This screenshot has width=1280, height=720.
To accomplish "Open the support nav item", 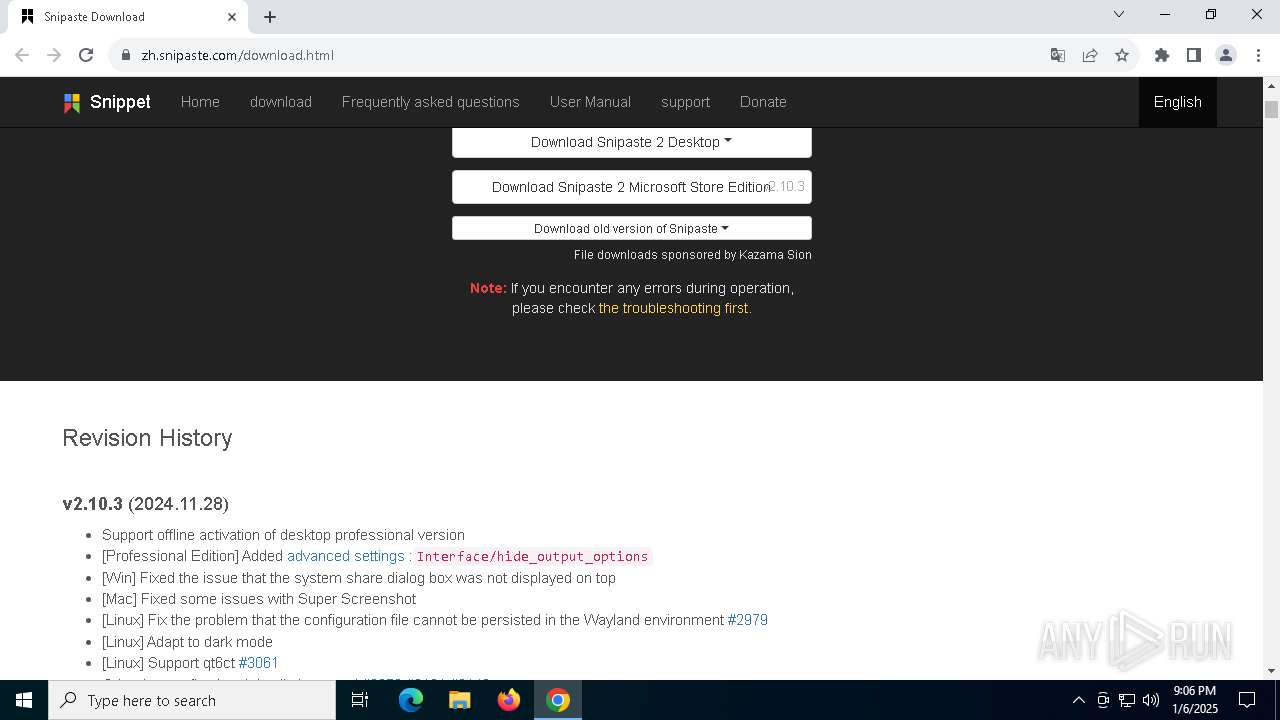I will tap(685, 102).
